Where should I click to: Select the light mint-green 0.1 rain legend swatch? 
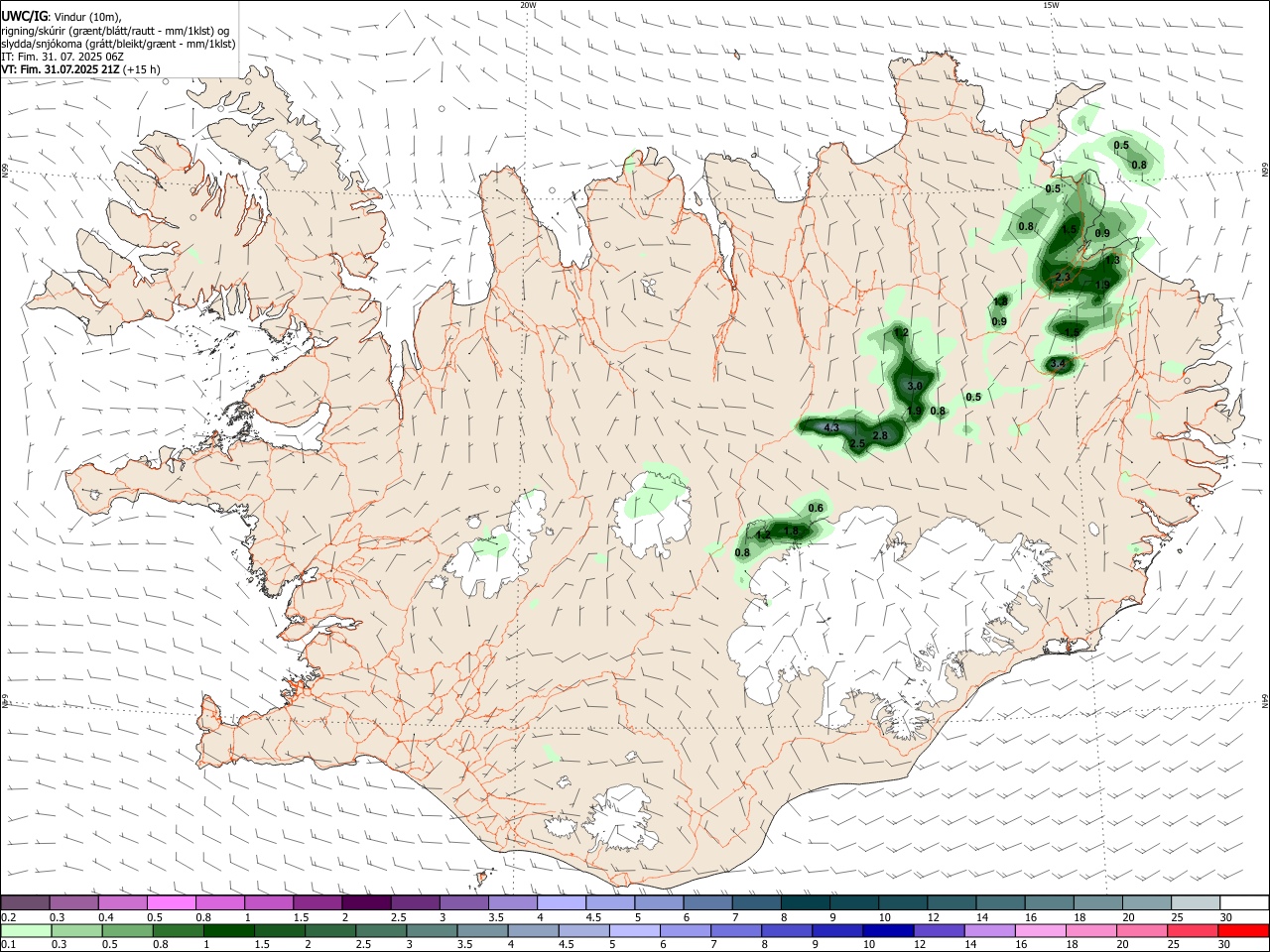pos(27,931)
